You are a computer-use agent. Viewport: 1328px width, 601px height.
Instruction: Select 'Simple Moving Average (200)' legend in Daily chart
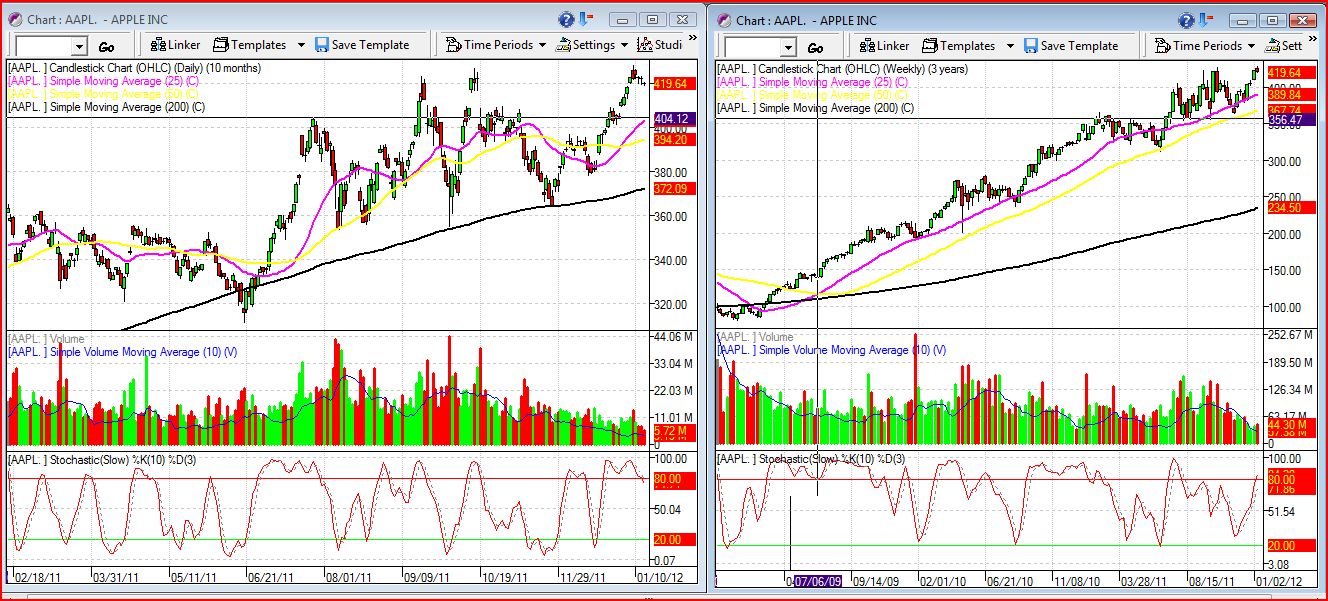click(108, 107)
